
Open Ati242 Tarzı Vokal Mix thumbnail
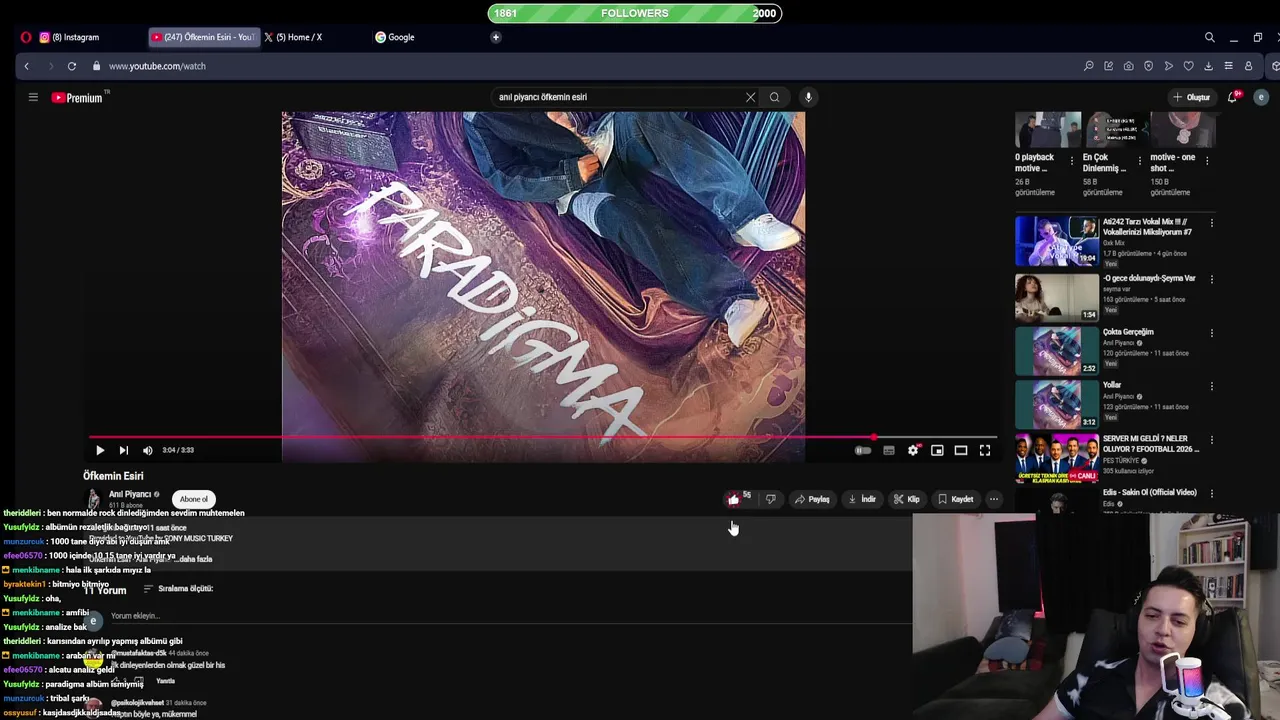click(x=1057, y=241)
